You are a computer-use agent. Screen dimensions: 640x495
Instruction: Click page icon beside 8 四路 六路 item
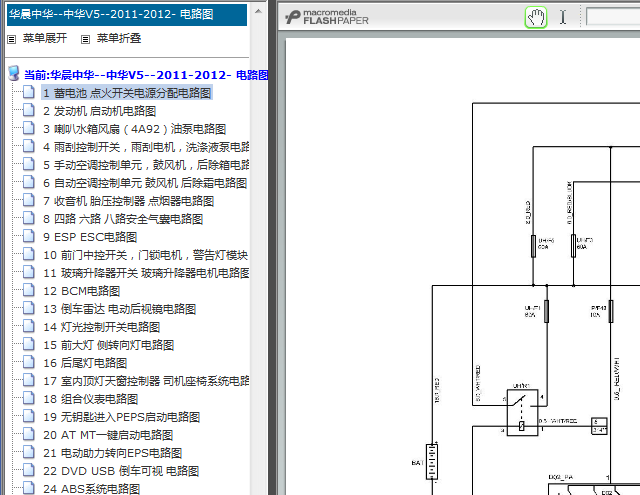pos(29,218)
